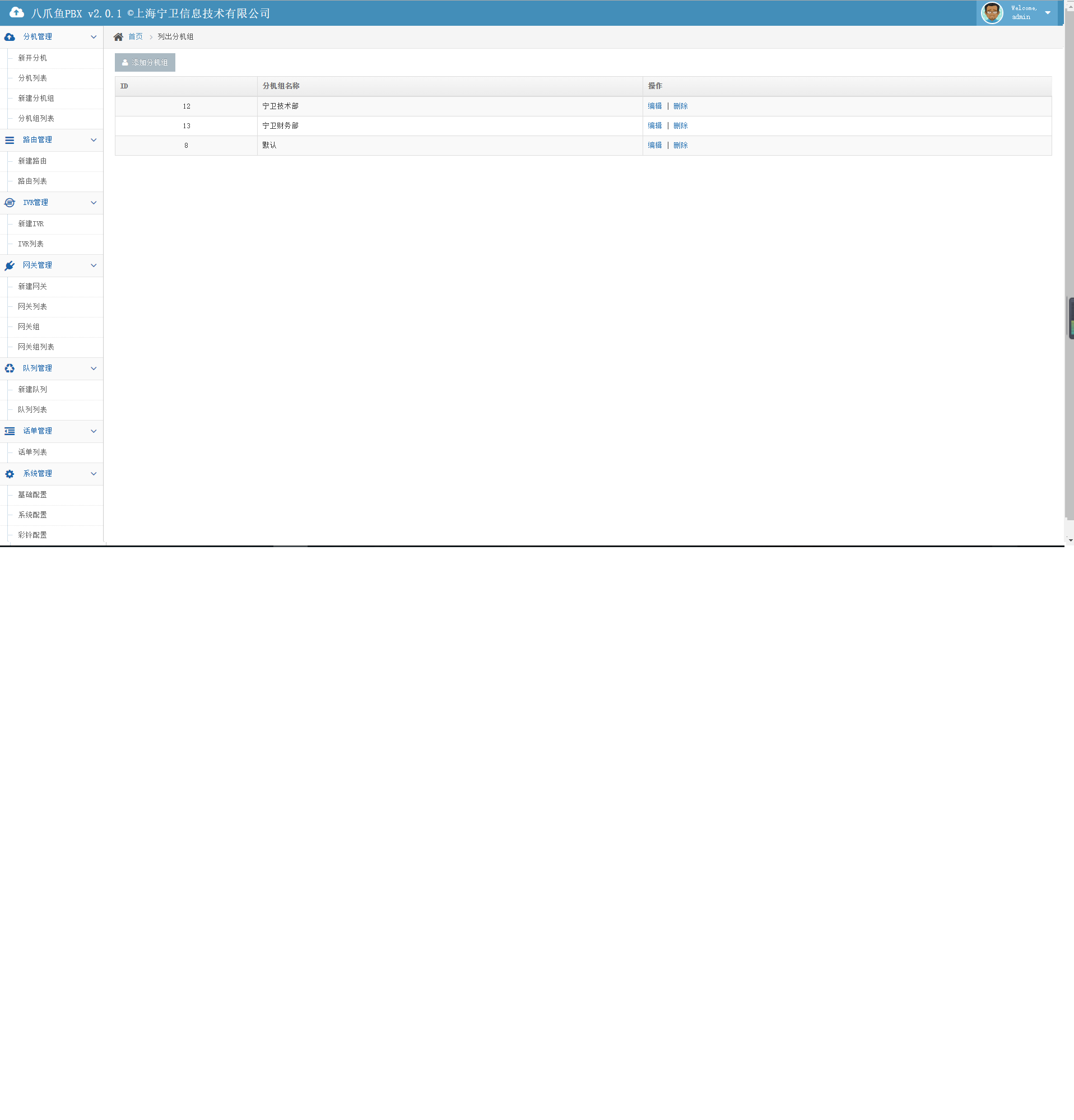Click the 添加分机组 button
The height and width of the screenshot is (1120, 1074).
pyautogui.click(x=145, y=62)
